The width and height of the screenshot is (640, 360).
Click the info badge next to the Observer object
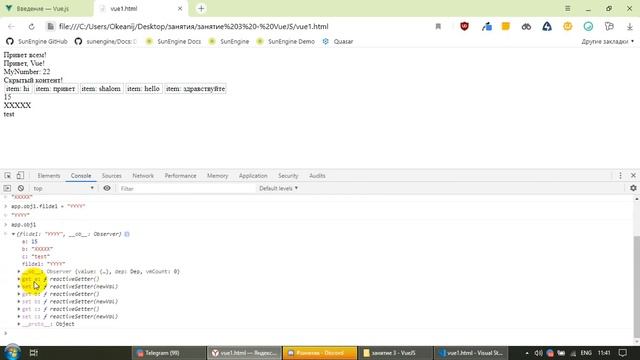(x=127, y=234)
